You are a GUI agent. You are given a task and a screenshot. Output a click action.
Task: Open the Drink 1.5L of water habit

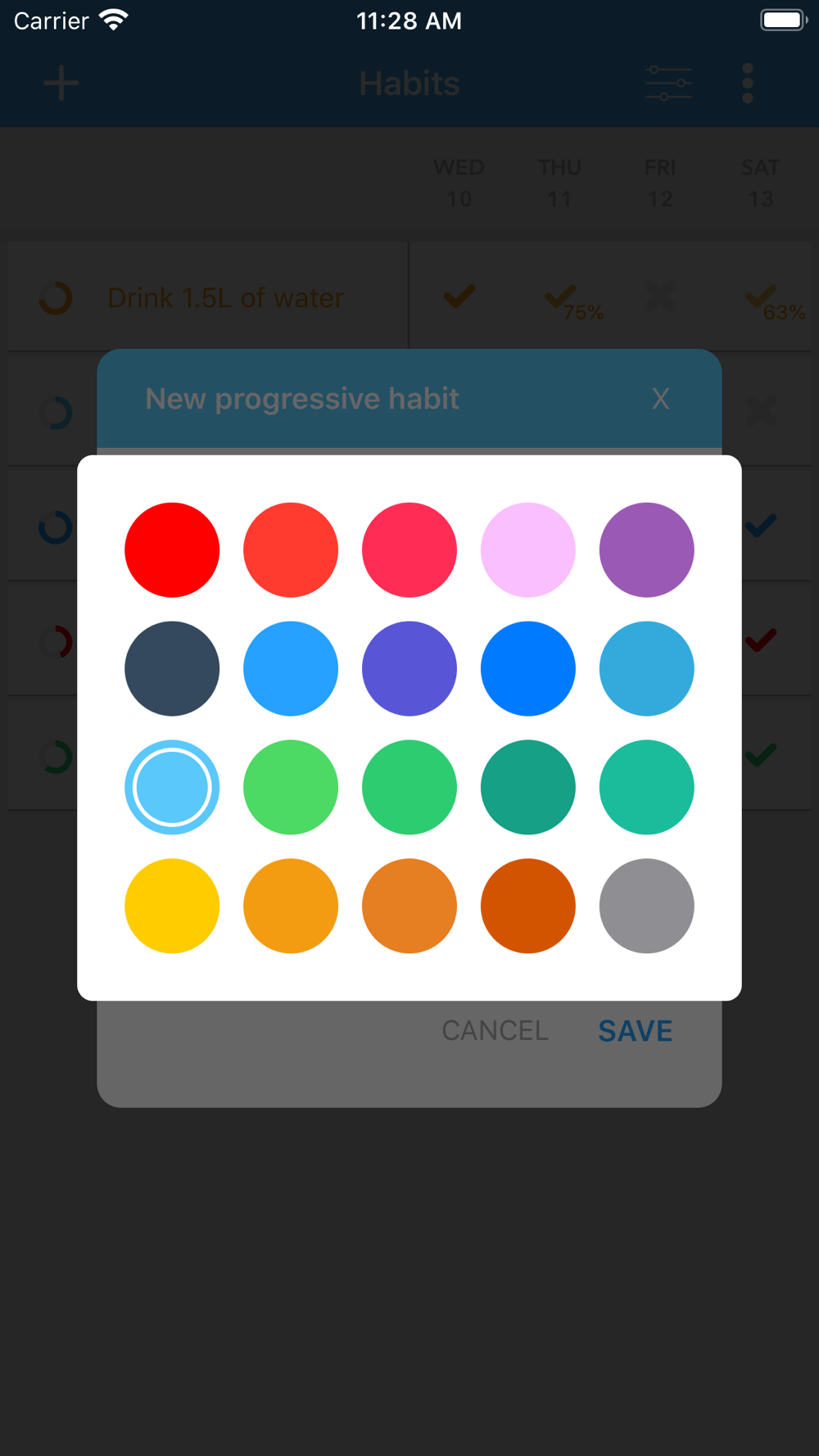tap(225, 297)
